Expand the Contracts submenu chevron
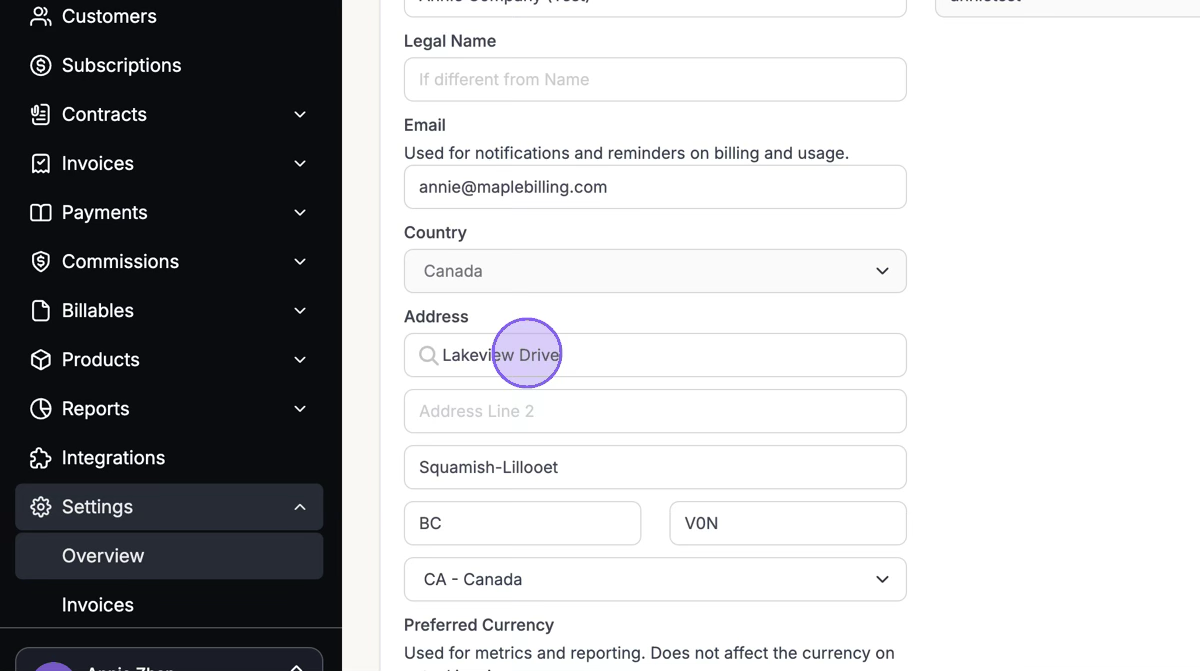The width and height of the screenshot is (1200, 671). [300, 114]
